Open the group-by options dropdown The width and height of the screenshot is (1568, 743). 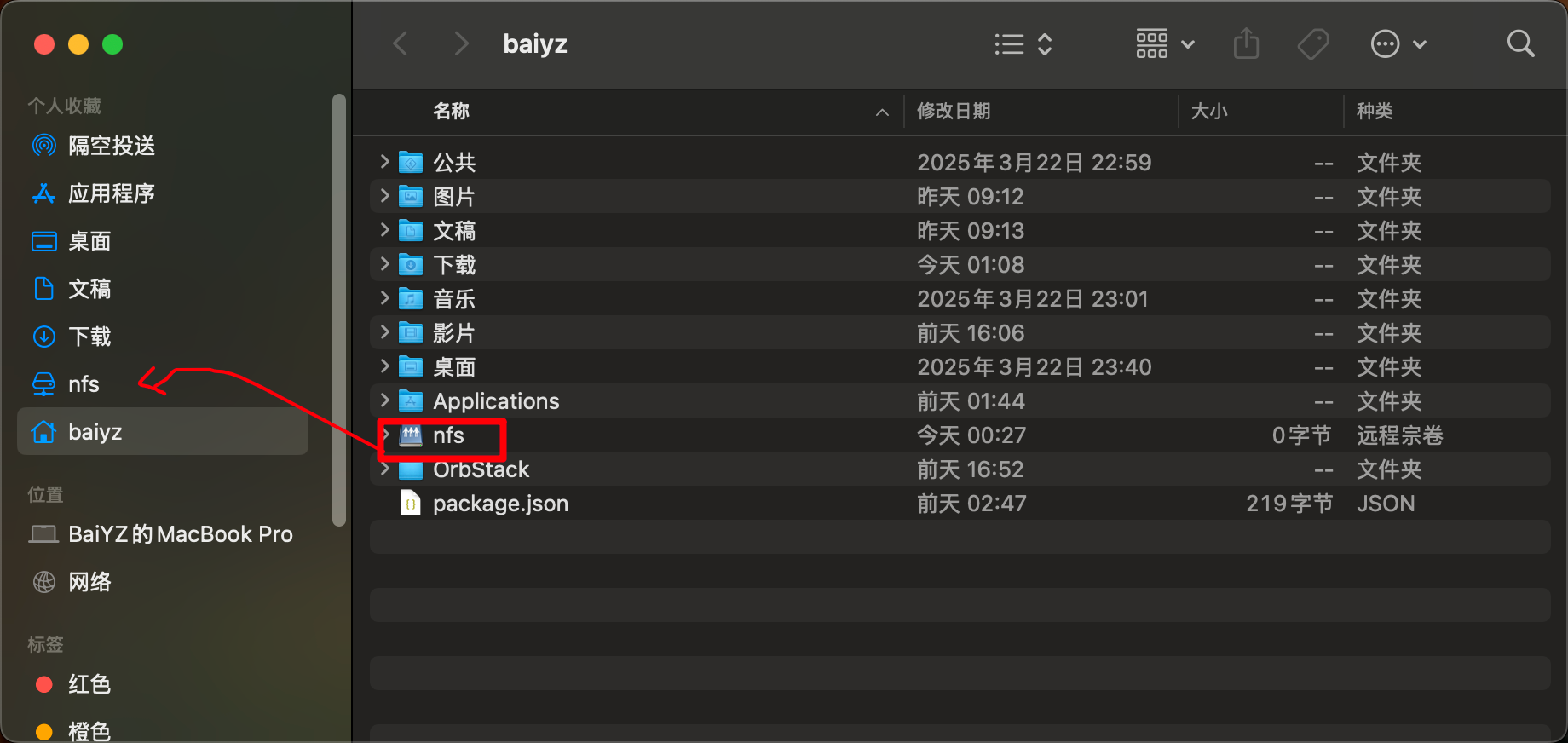1164,43
